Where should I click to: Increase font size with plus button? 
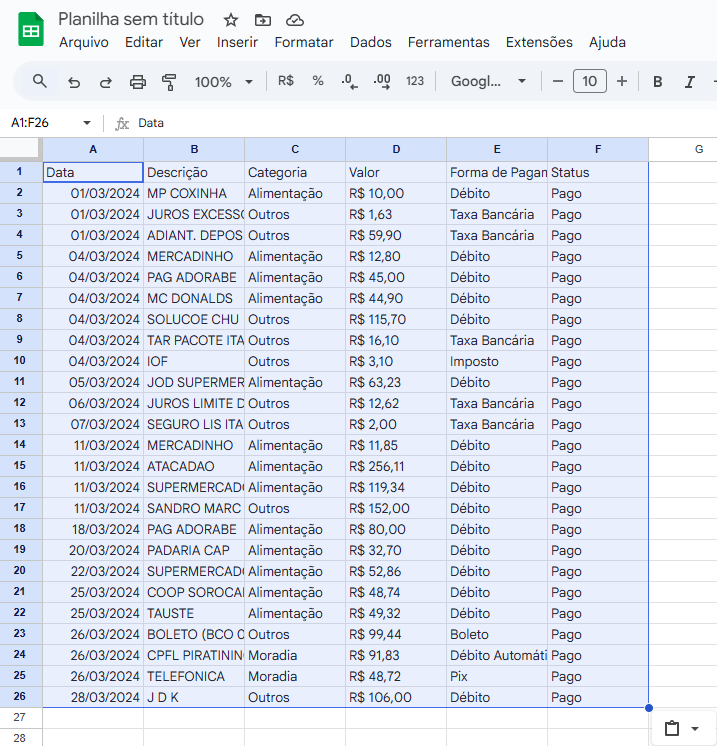[x=621, y=81]
